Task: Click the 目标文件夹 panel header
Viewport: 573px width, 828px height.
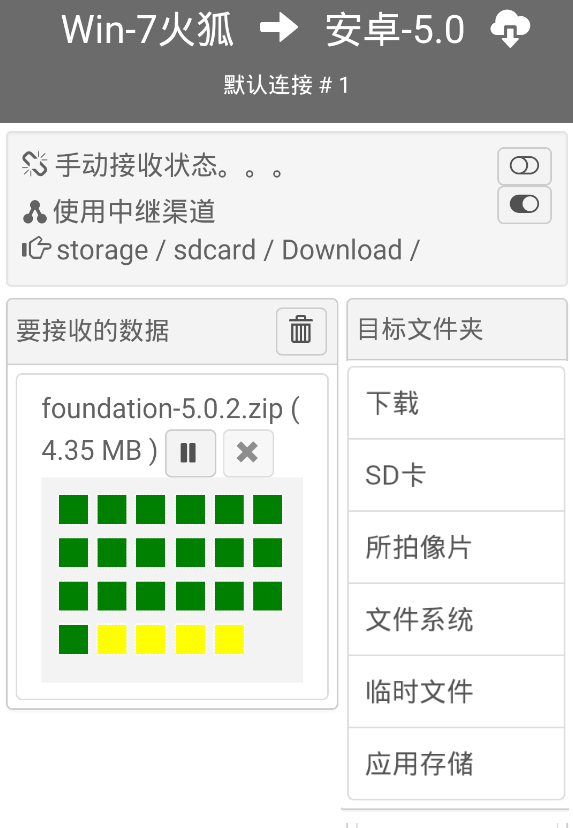Action: point(457,330)
